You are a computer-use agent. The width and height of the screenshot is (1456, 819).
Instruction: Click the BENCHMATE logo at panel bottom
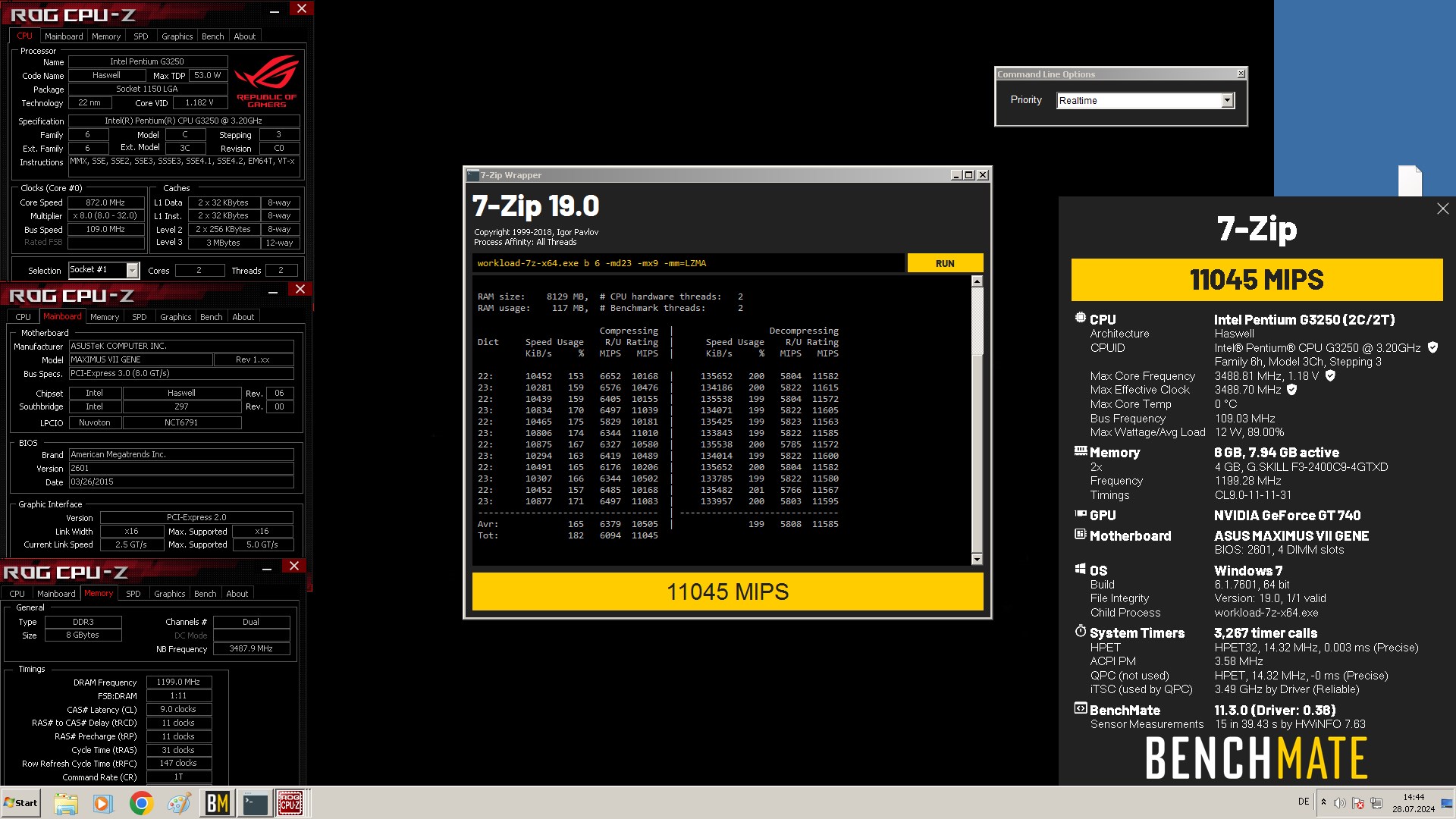1257,758
